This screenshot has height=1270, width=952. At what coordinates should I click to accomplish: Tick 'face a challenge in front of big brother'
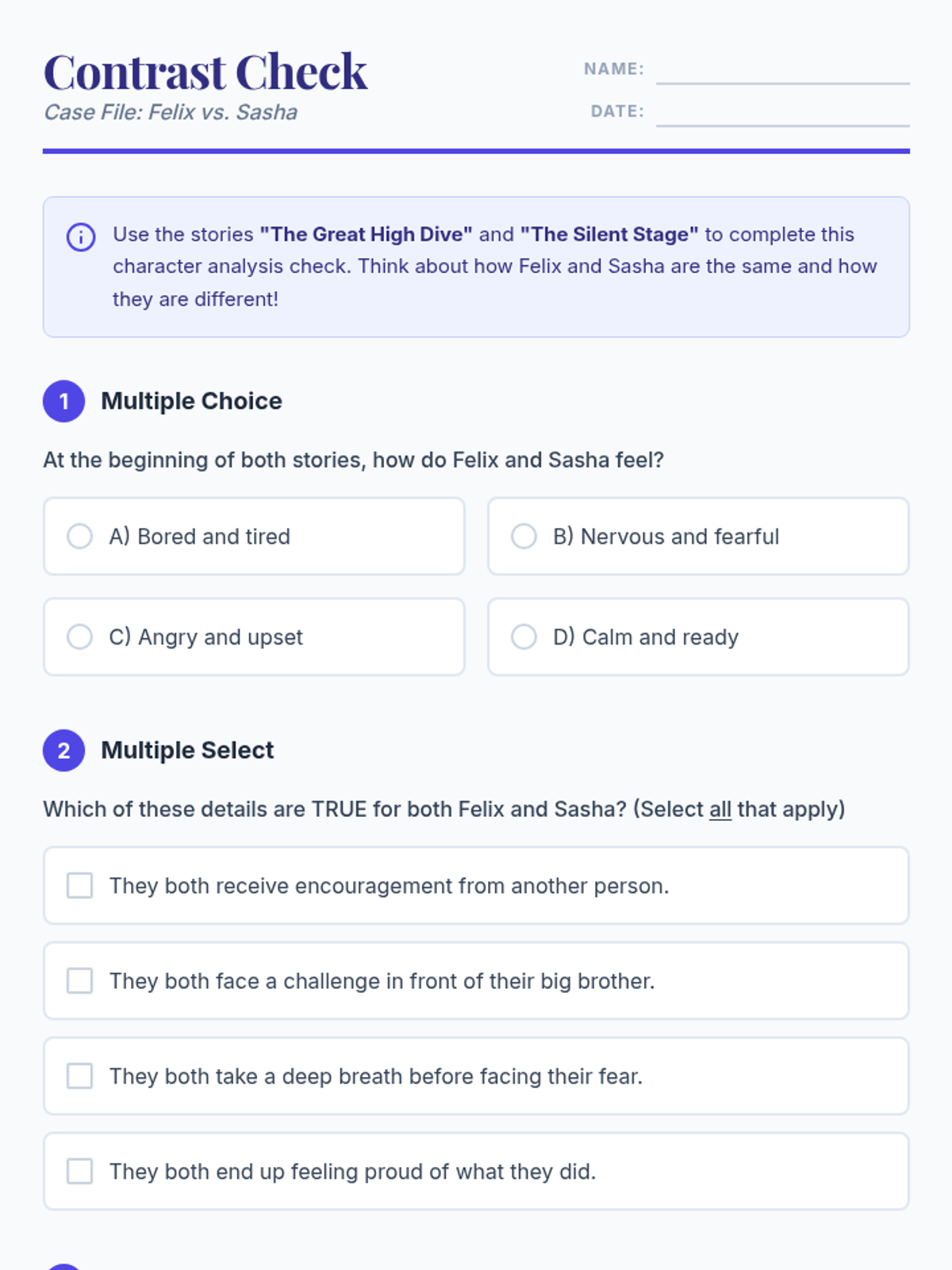pos(476,981)
